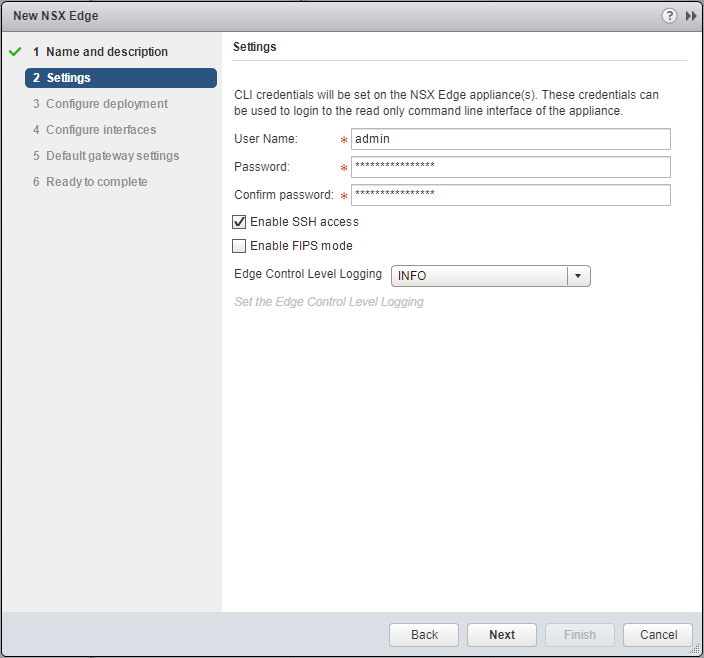Click the Confirm password field

pos(510,195)
